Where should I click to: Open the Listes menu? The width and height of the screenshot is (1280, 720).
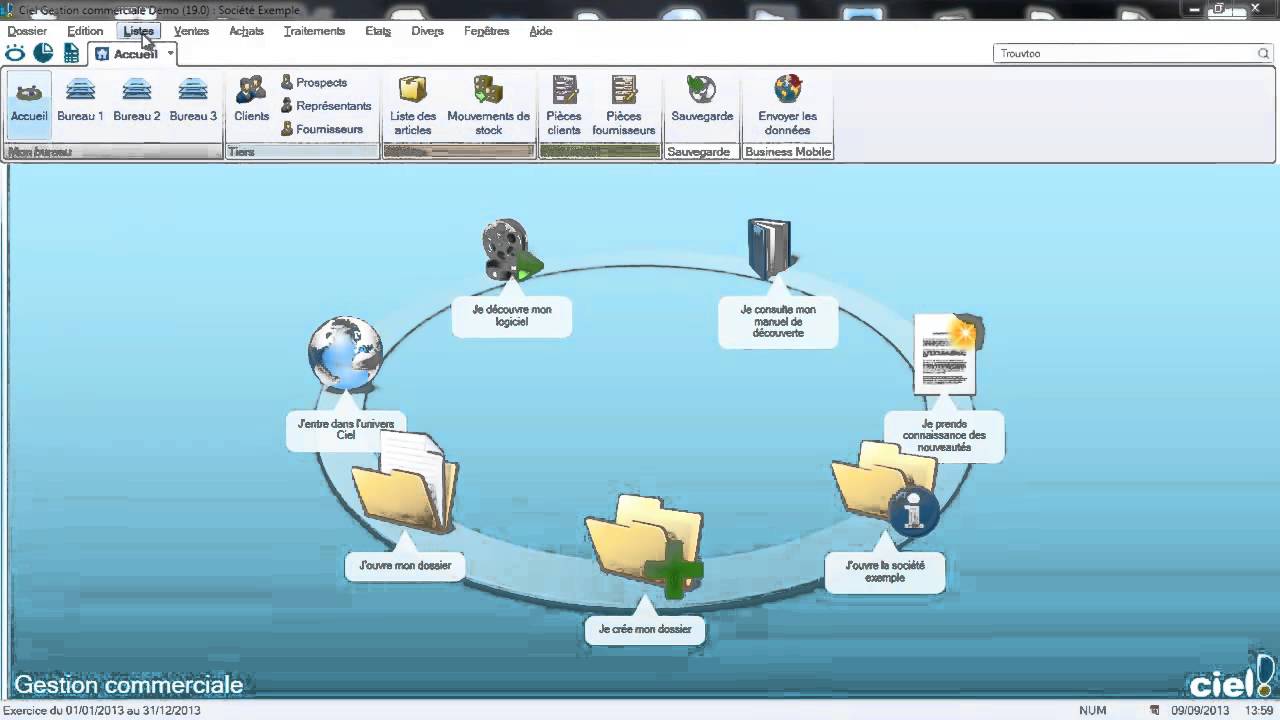(x=139, y=31)
